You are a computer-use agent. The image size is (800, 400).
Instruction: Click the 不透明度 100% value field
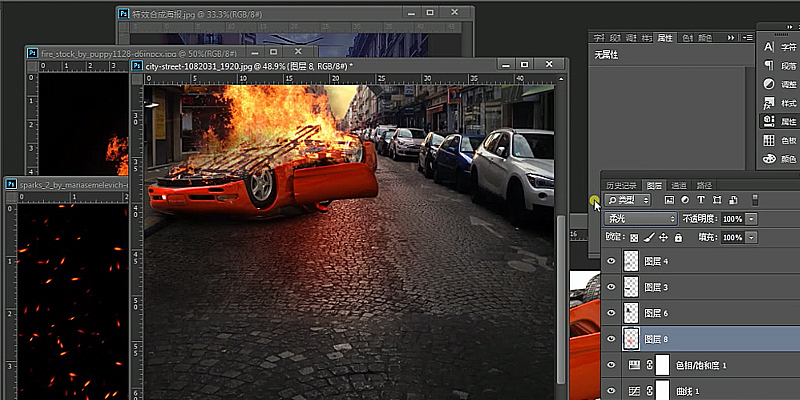[733, 219]
